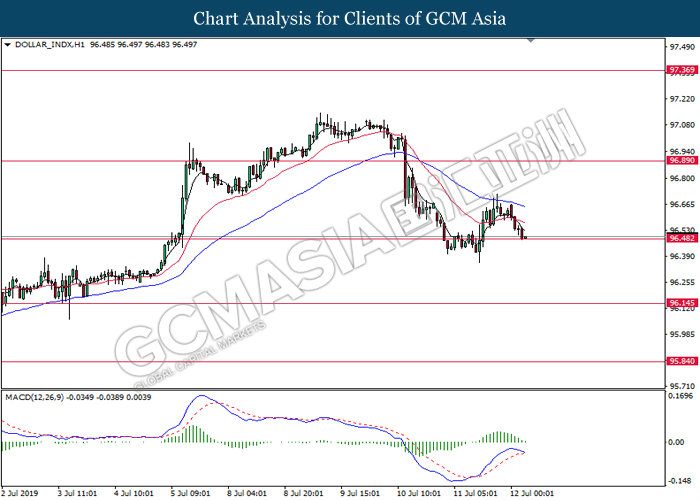Image resolution: width=700 pixels, height=500 pixels.
Task: Click the -0.148 MACD scale value
Action: 680,481
